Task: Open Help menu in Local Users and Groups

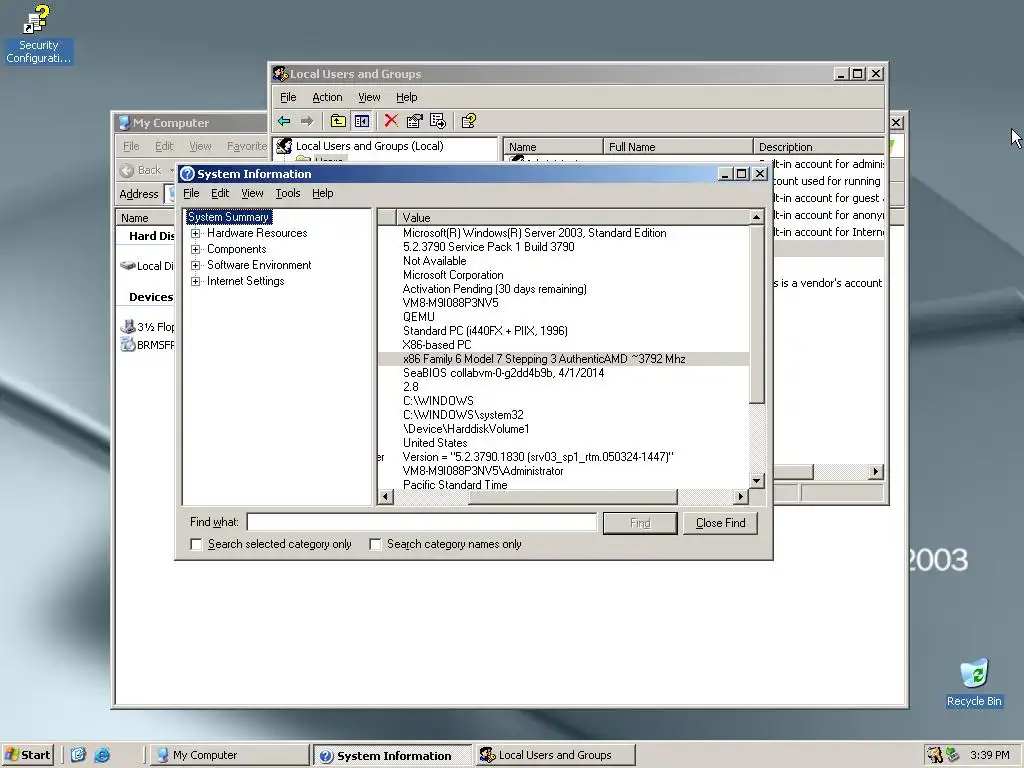Action: click(x=406, y=97)
